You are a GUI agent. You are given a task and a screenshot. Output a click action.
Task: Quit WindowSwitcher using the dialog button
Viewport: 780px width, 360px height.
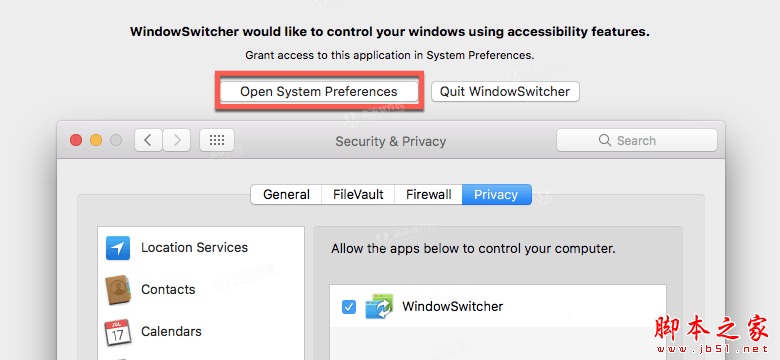click(x=505, y=91)
